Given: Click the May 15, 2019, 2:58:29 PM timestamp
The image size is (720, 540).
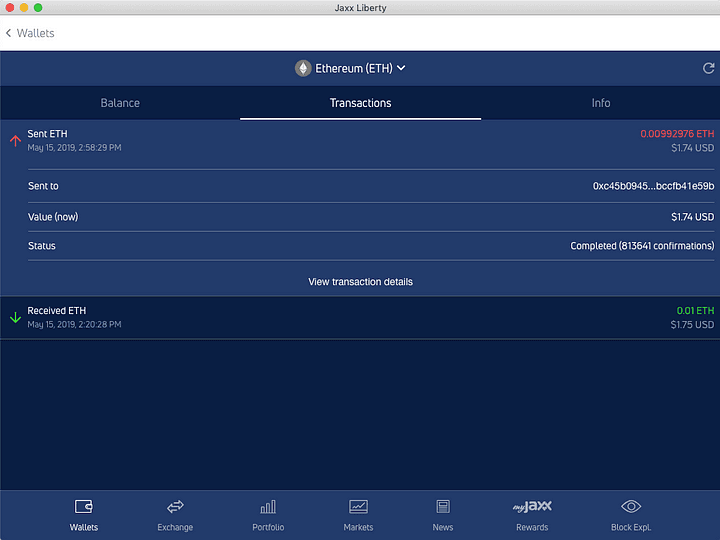Looking at the screenshot, I should (74, 148).
